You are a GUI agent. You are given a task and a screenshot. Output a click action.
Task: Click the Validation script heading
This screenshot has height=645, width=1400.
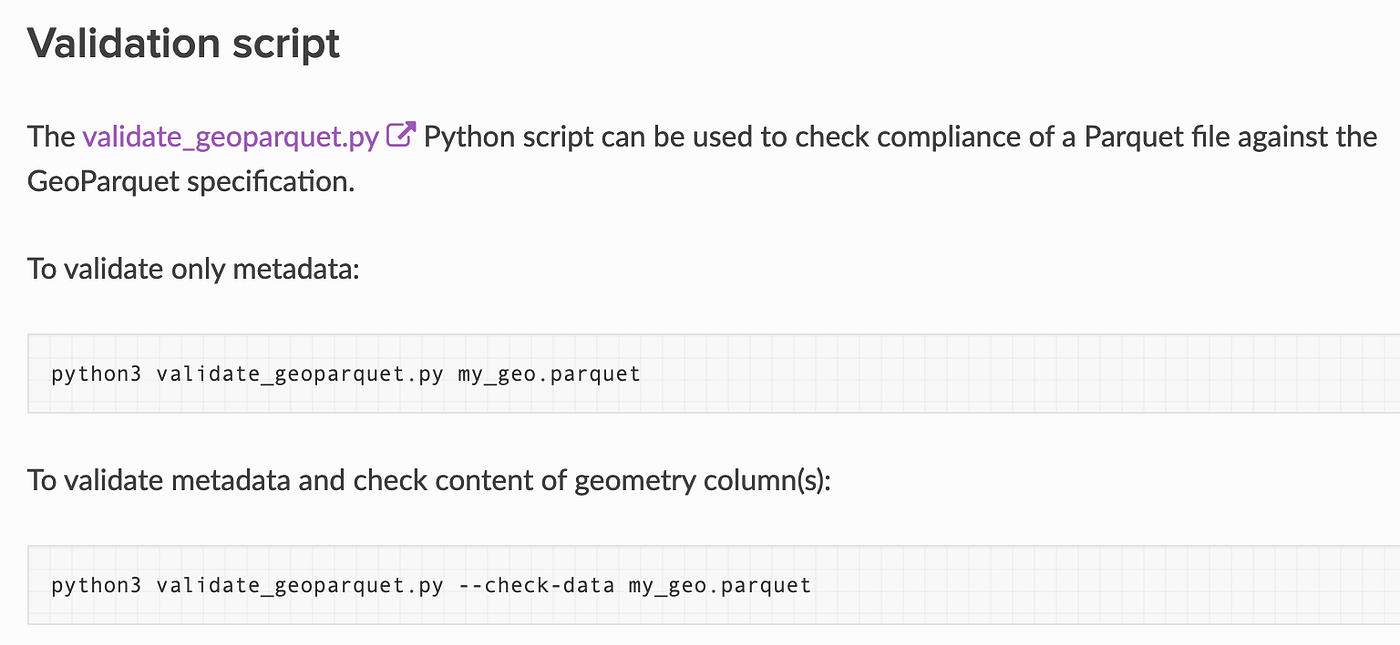click(x=183, y=44)
